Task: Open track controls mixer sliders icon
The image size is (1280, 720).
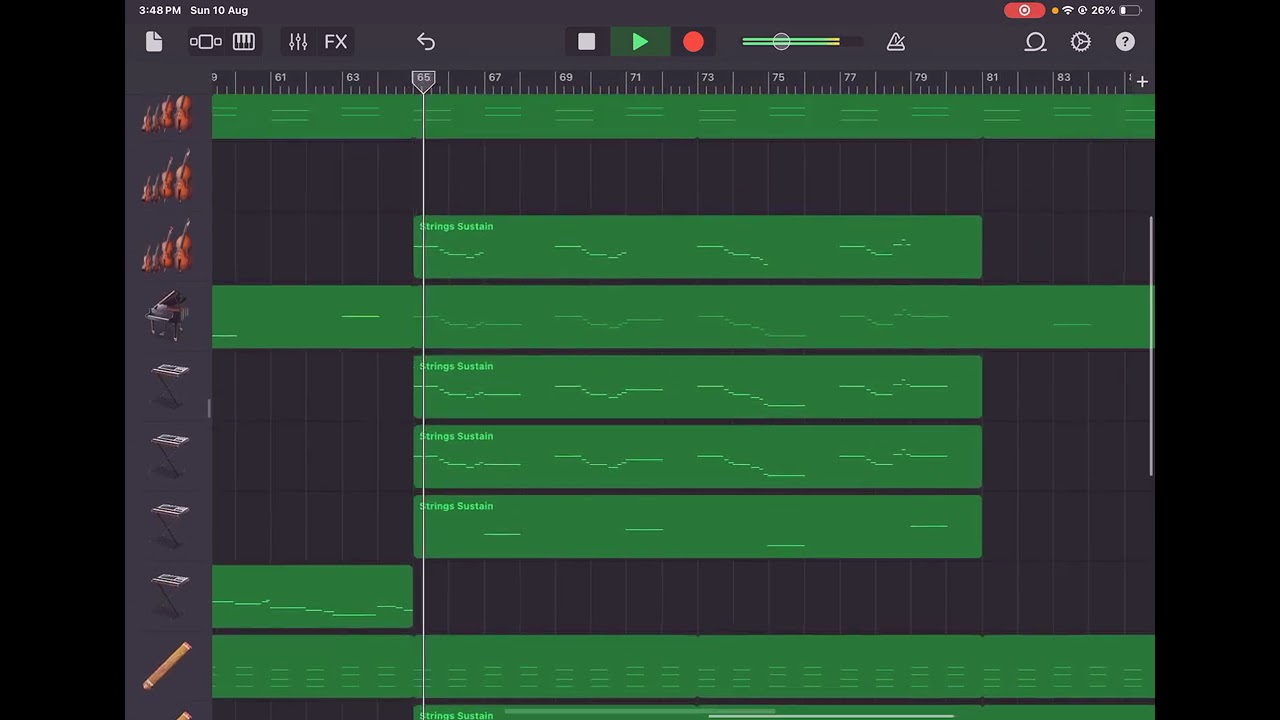Action: [x=298, y=42]
